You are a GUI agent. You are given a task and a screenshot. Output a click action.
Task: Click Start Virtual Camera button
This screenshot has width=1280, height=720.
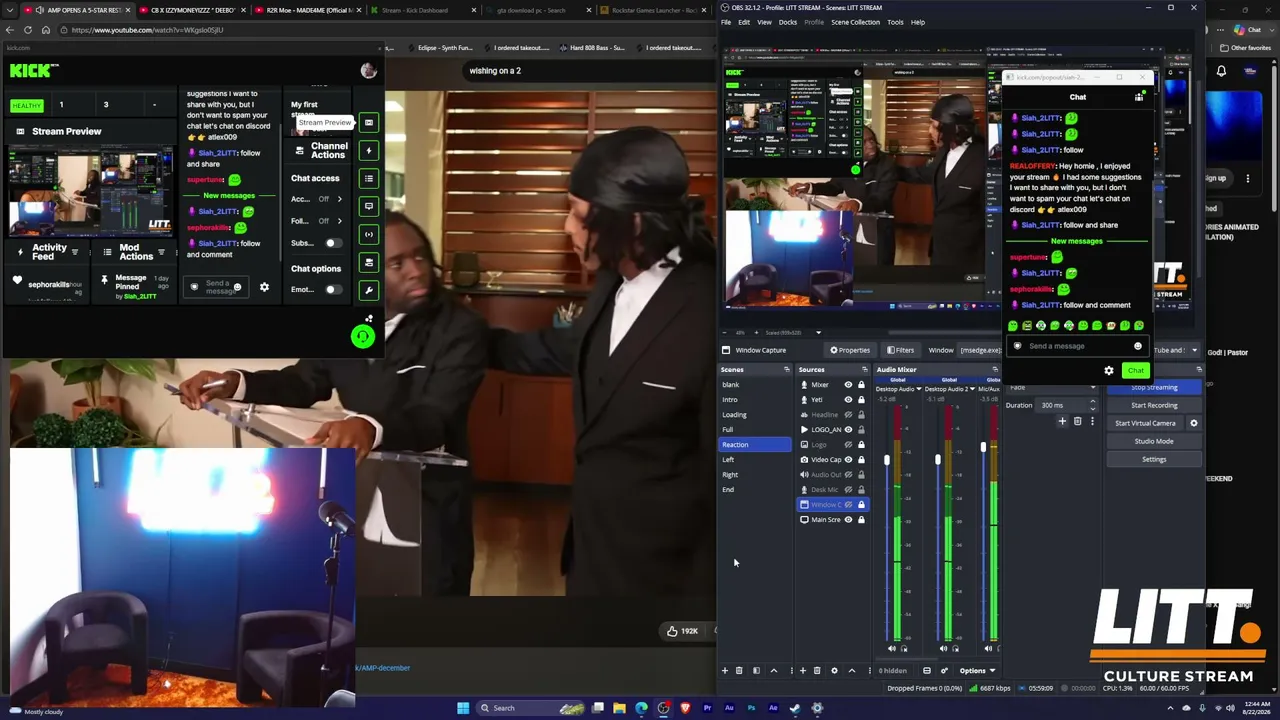click(1145, 423)
